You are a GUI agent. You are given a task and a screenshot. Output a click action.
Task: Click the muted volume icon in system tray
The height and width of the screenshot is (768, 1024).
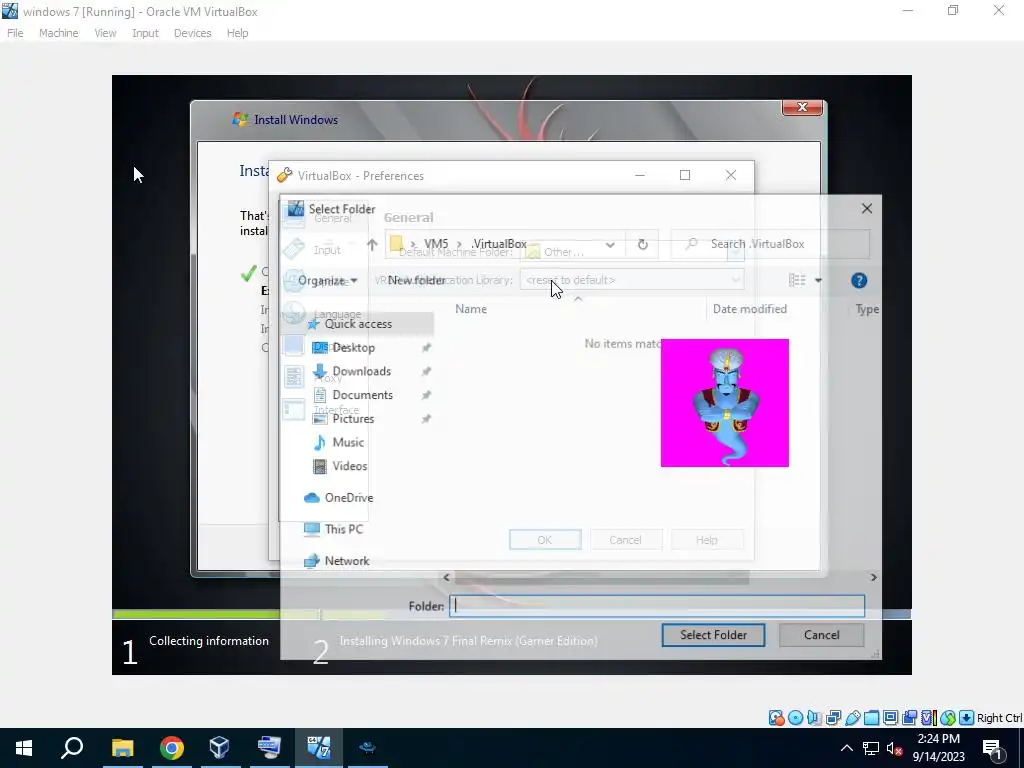point(894,748)
